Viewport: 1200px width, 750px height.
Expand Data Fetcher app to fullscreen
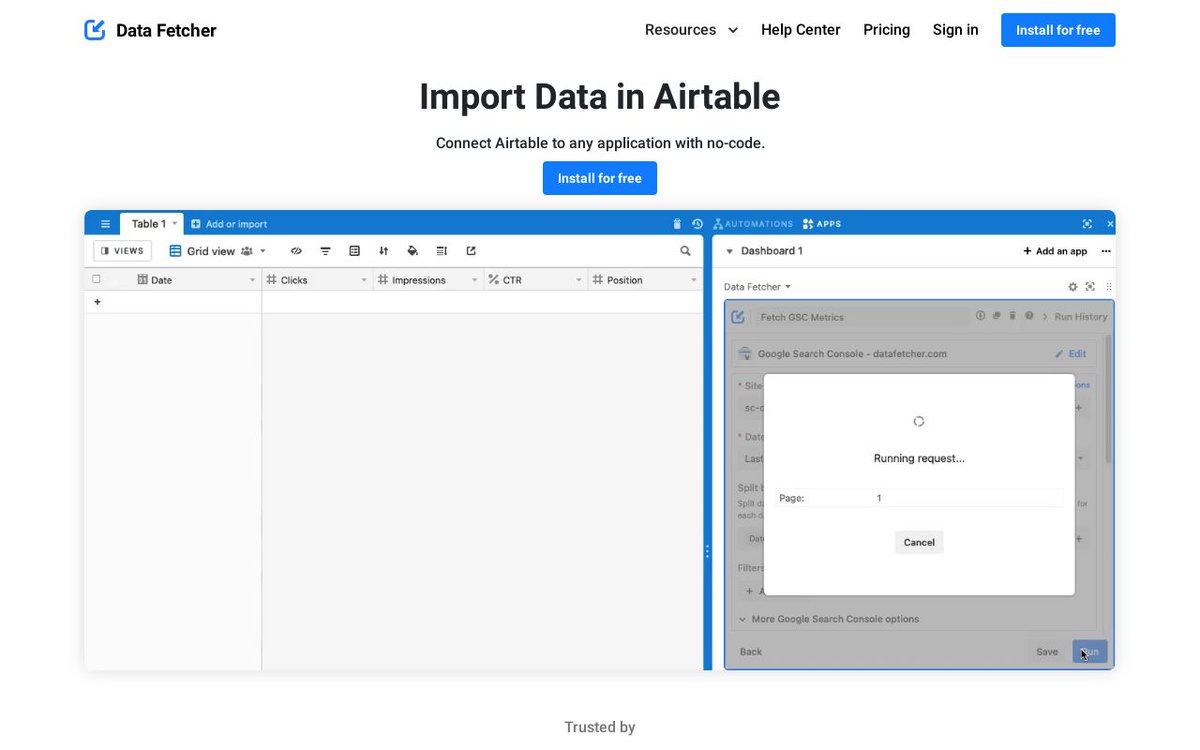coord(1090,287)
